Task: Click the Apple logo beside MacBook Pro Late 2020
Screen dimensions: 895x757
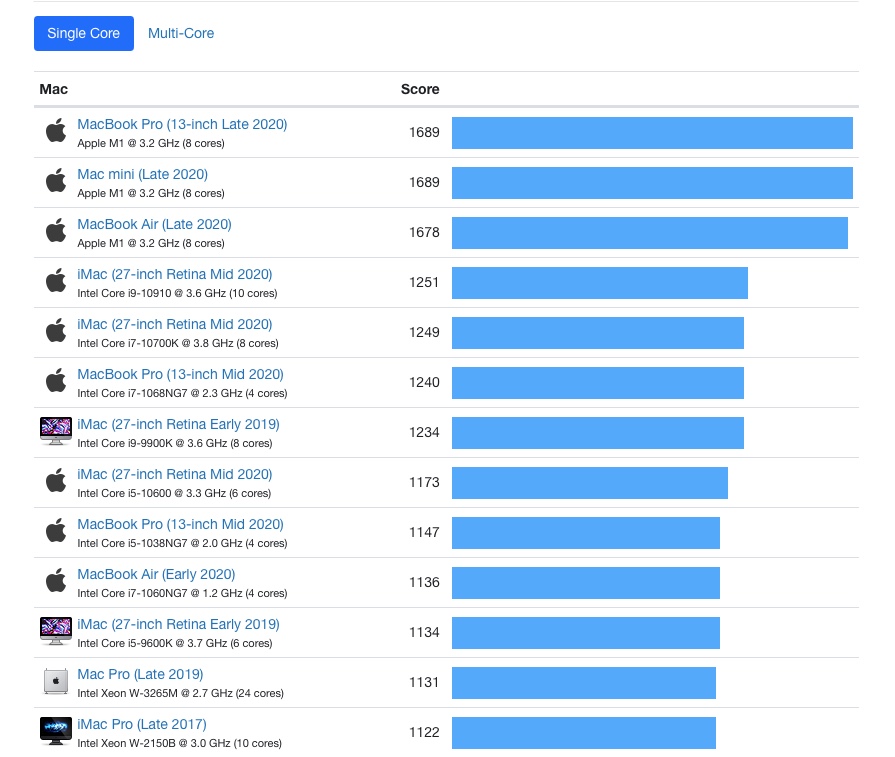Action: 56,131
